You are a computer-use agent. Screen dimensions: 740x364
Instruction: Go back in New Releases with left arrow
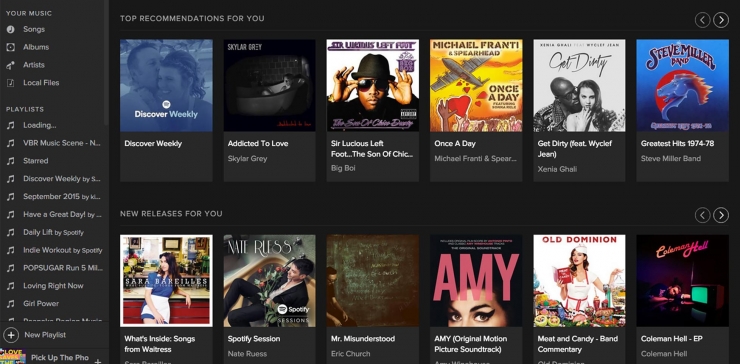click(702, 215)
